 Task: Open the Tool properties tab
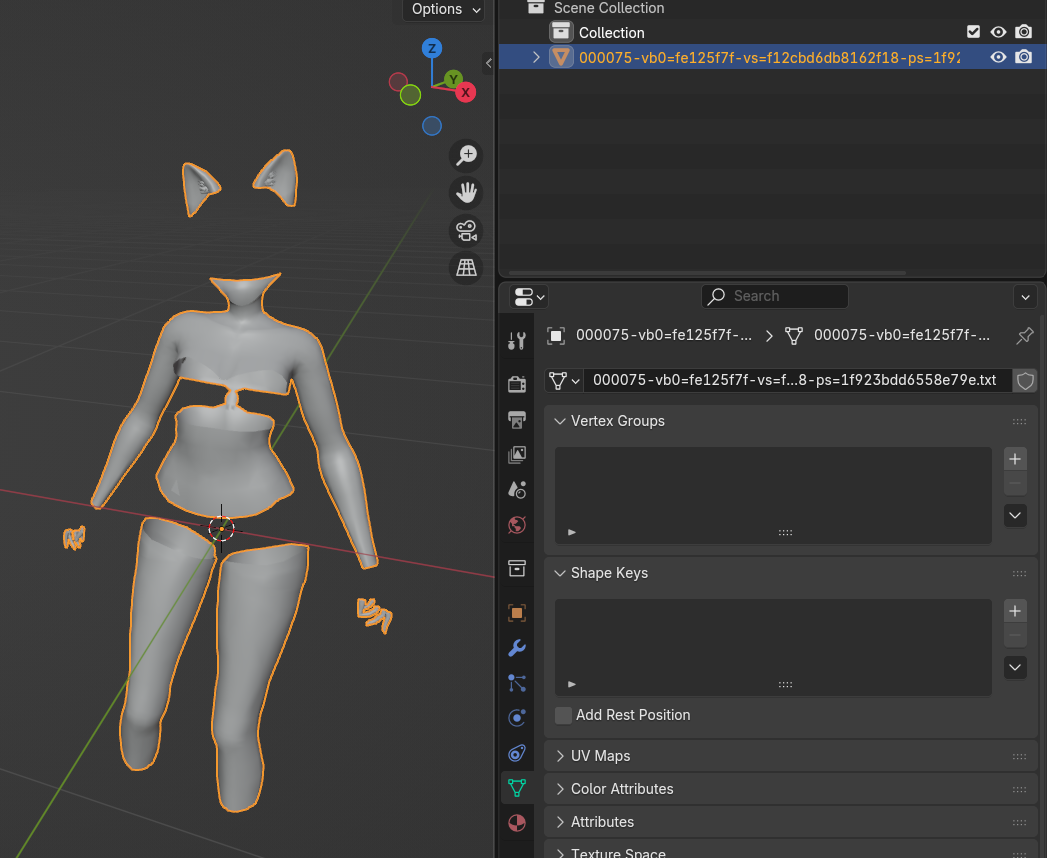[517, 341]
